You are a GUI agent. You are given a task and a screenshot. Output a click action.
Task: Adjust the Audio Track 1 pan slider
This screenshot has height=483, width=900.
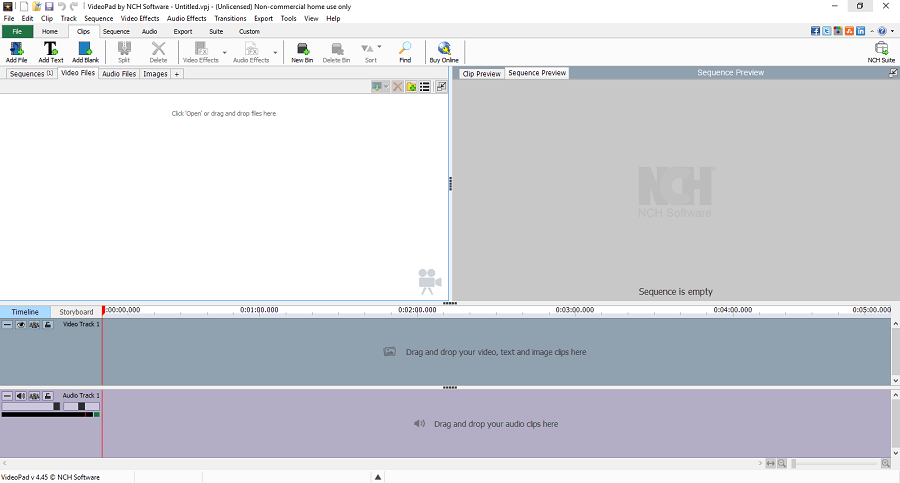point(81,406)
